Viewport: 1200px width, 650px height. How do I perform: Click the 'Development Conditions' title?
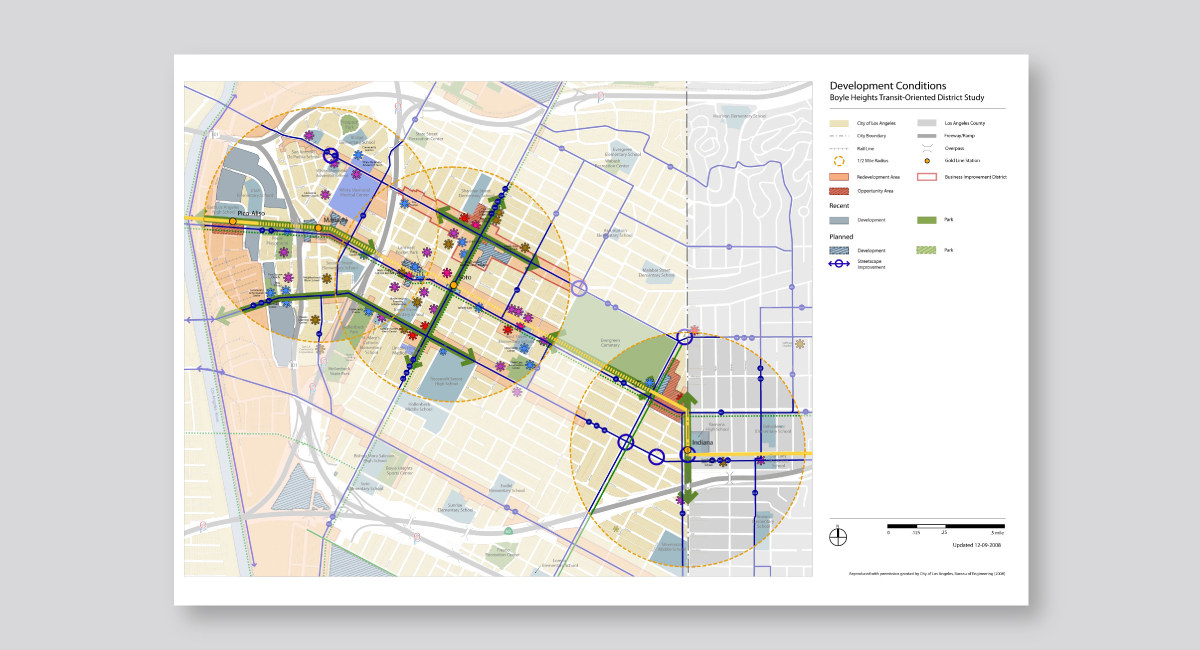(888, 86)
